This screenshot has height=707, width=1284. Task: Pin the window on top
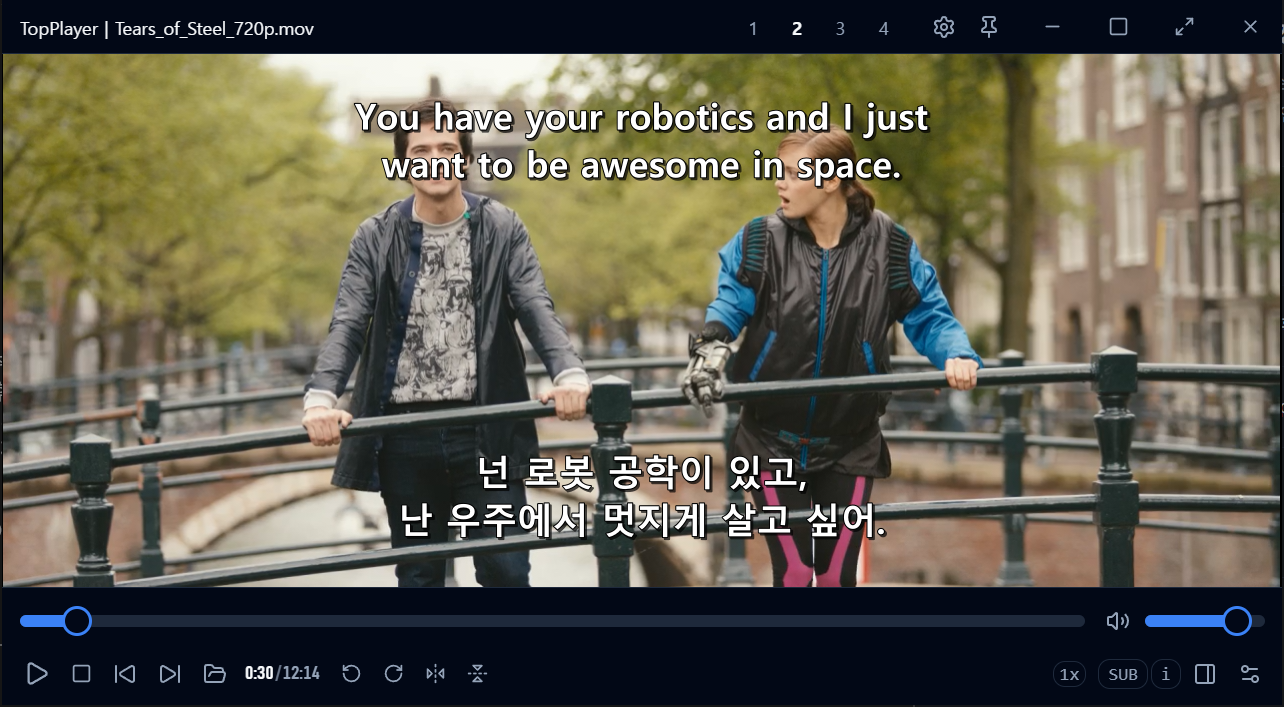point(989,27)
